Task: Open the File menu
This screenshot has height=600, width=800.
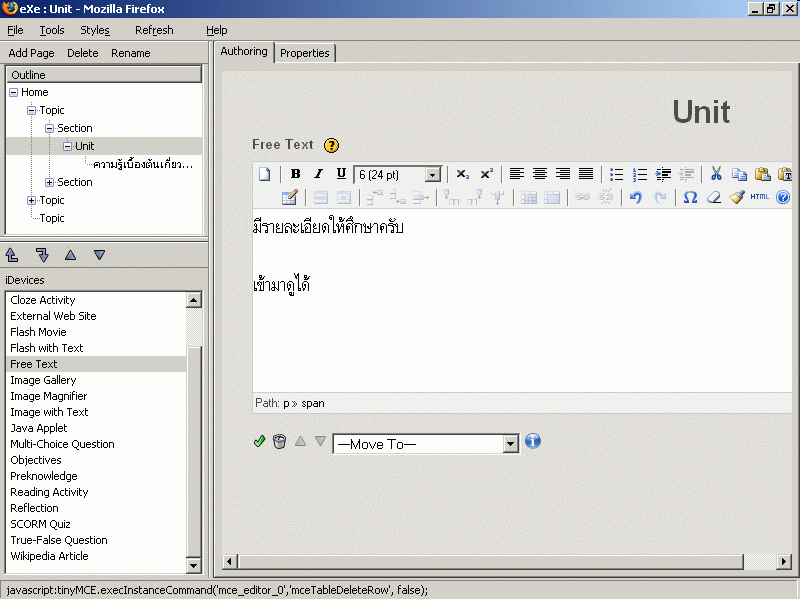Action: [15, 31]
